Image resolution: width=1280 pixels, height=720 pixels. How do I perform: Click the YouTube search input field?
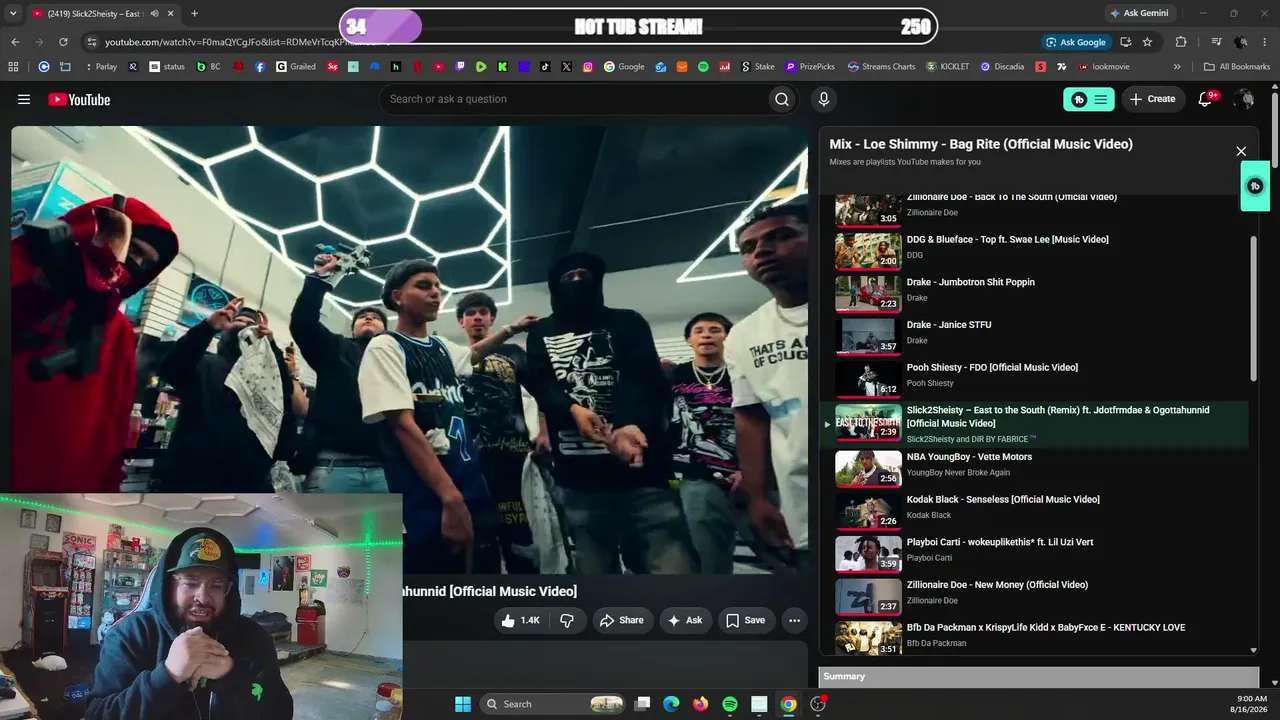pyautogui.click(x=572, y=99)
